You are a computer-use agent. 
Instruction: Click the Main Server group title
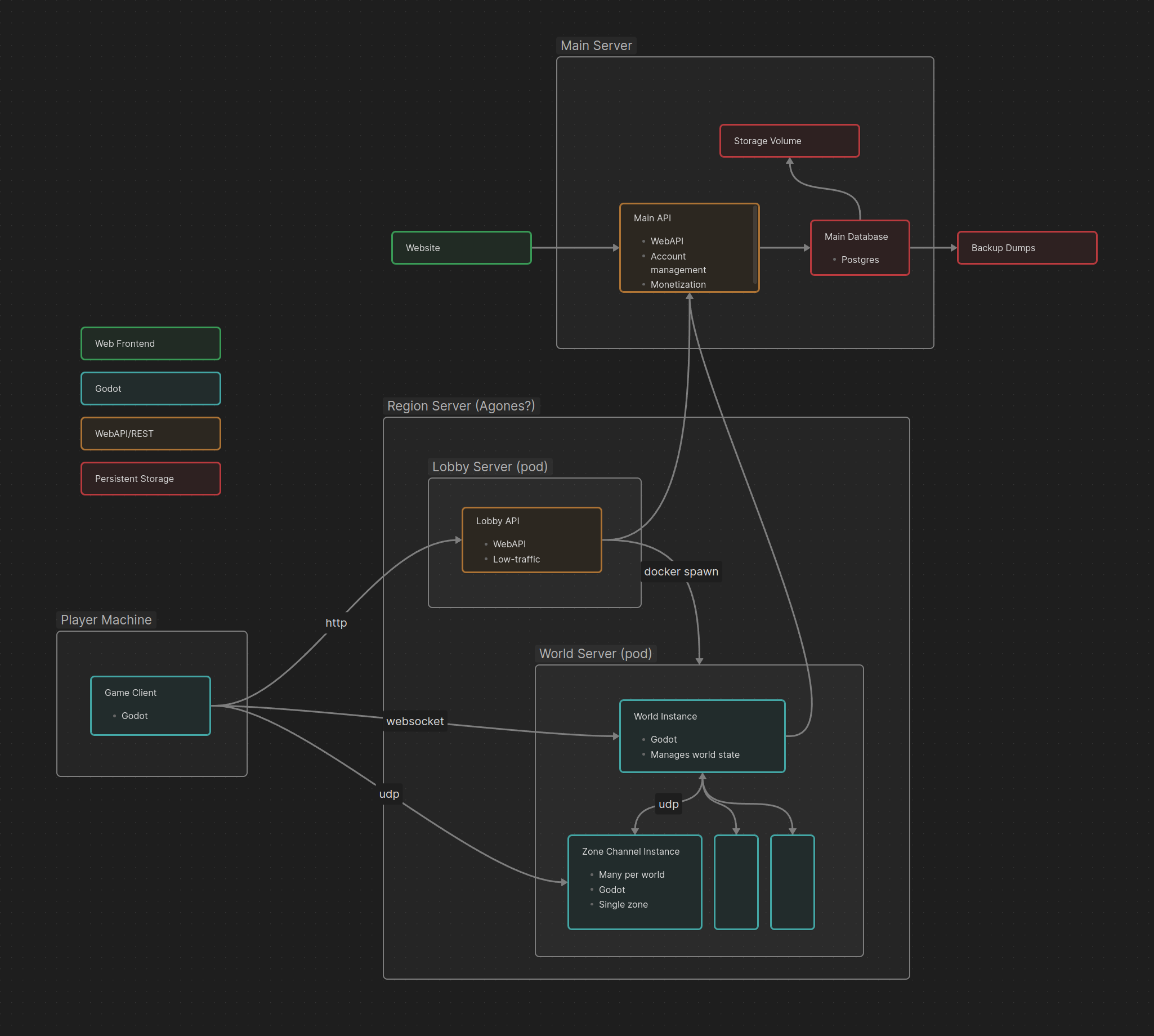click(x=596, y=46)
